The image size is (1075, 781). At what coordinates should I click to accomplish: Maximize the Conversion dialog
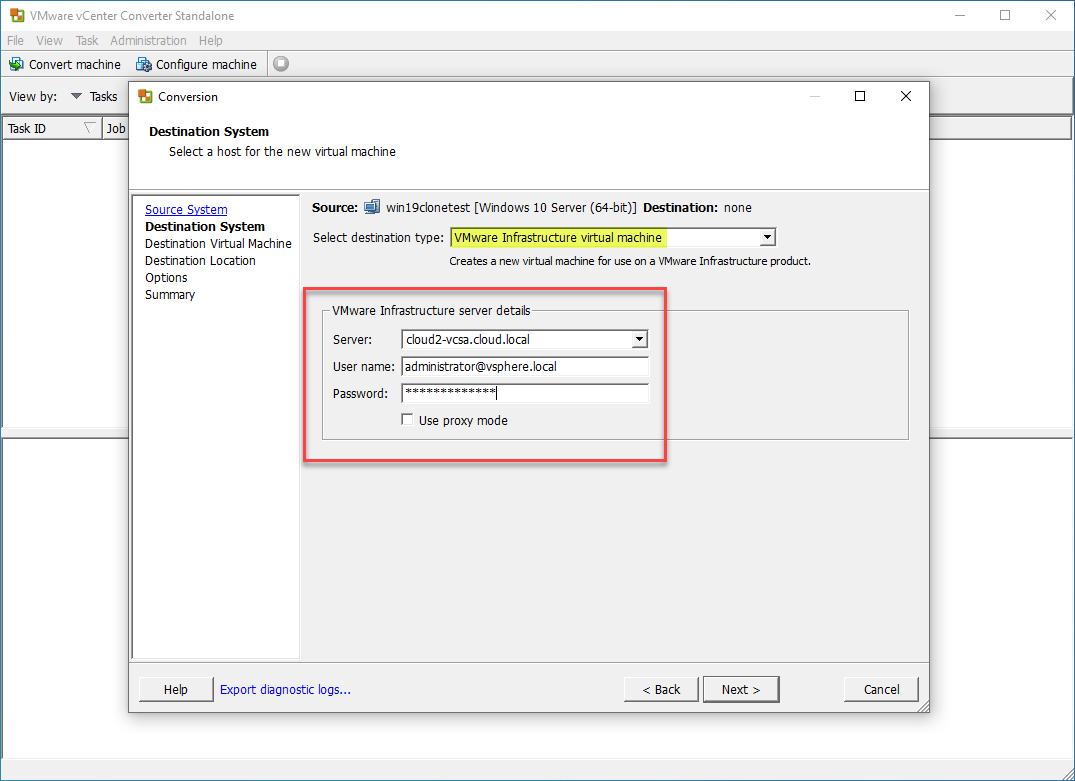pos(860,97)
